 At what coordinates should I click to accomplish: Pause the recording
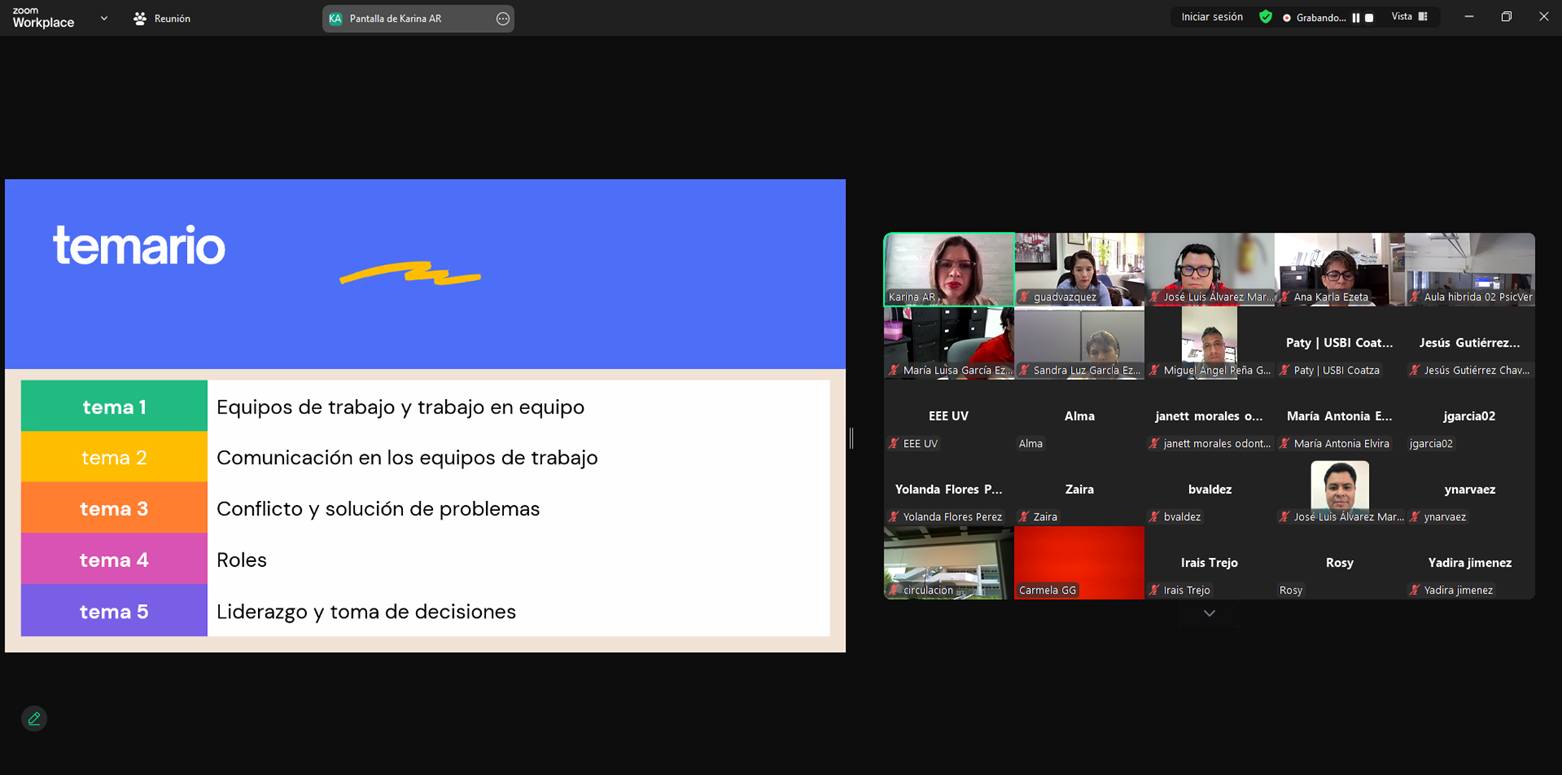1356,18
